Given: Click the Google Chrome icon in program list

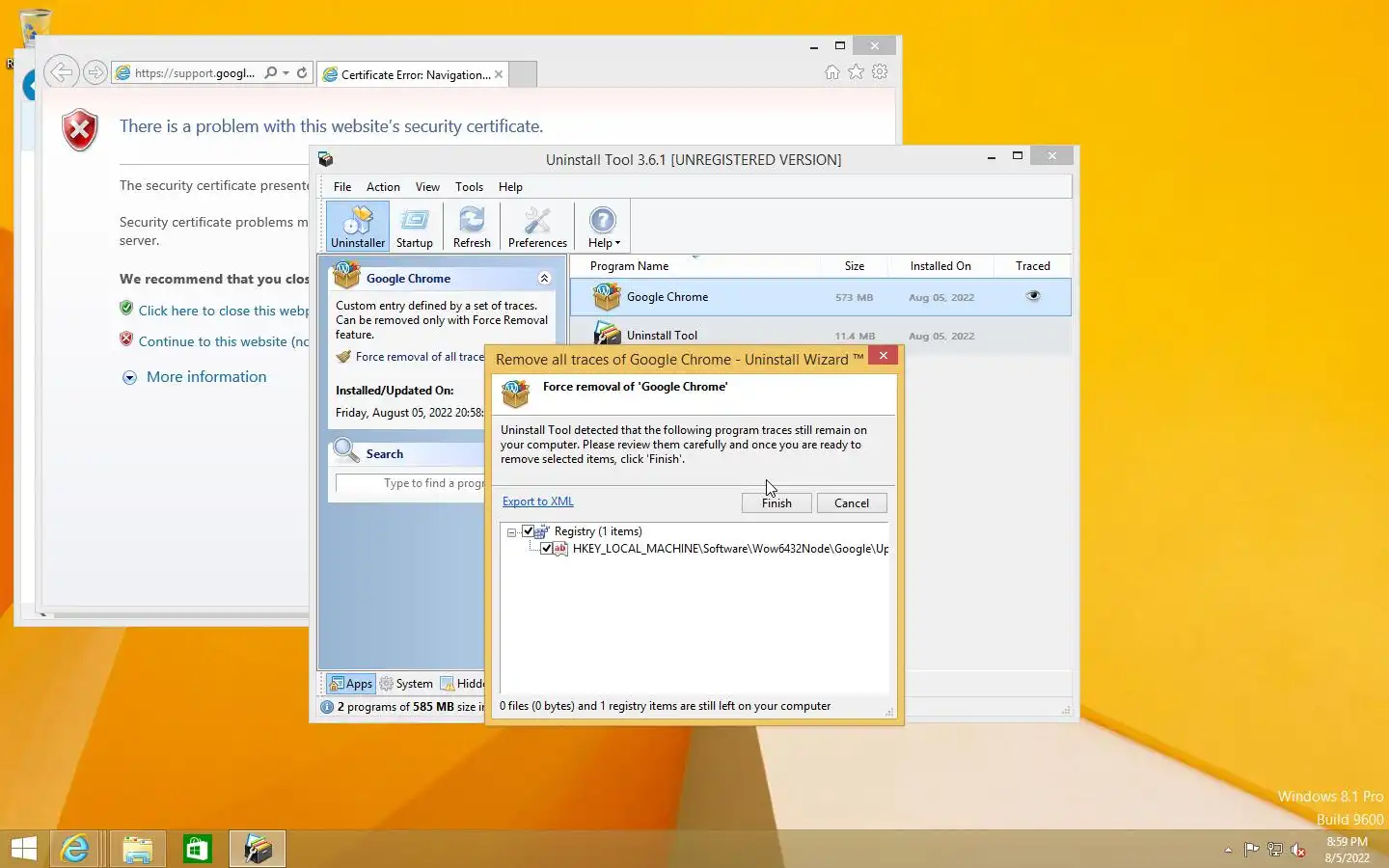Looking at the screenshot, I should tap(607, 296).
